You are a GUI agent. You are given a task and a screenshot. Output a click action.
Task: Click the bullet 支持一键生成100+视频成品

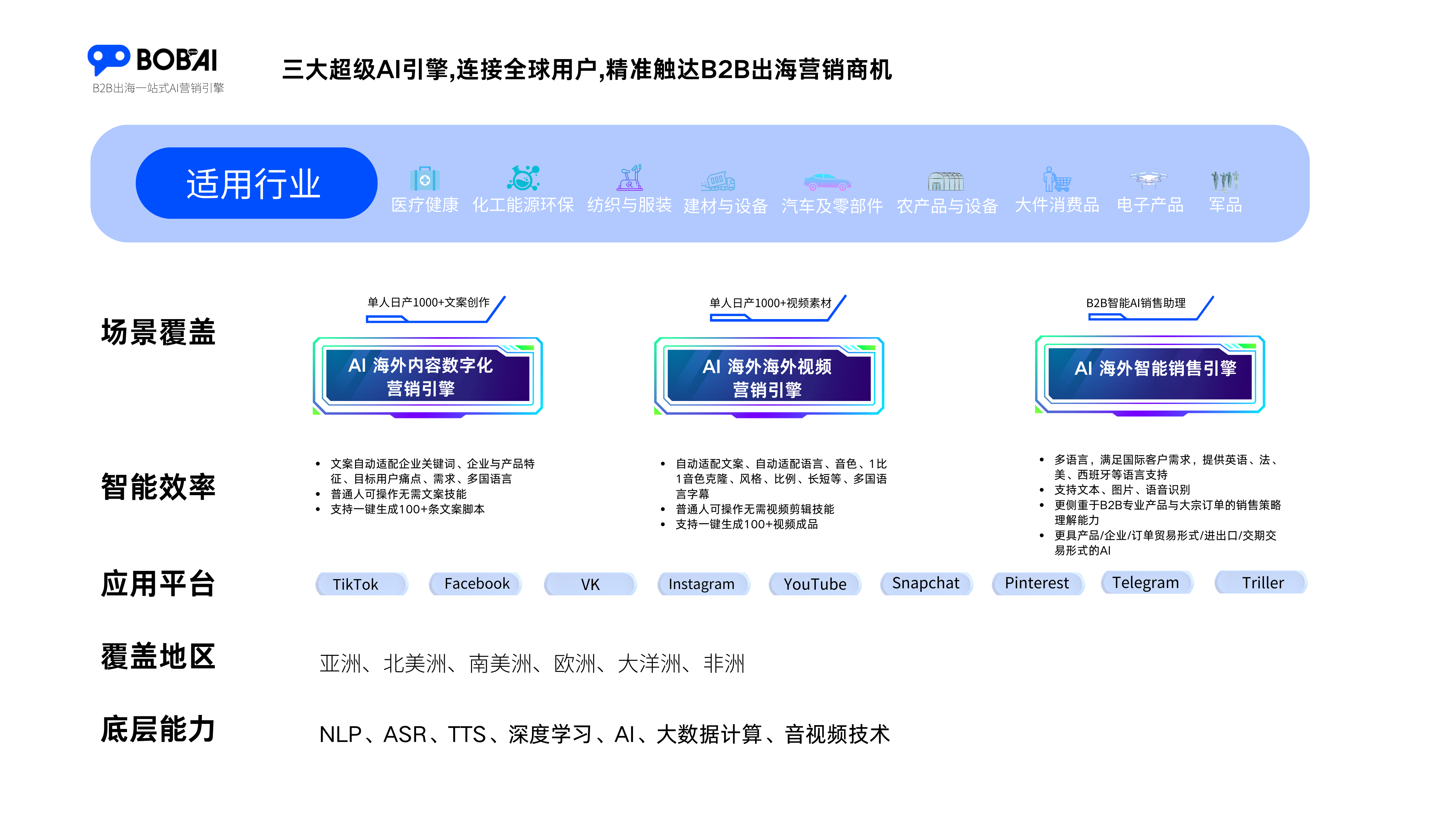(747, 524)
